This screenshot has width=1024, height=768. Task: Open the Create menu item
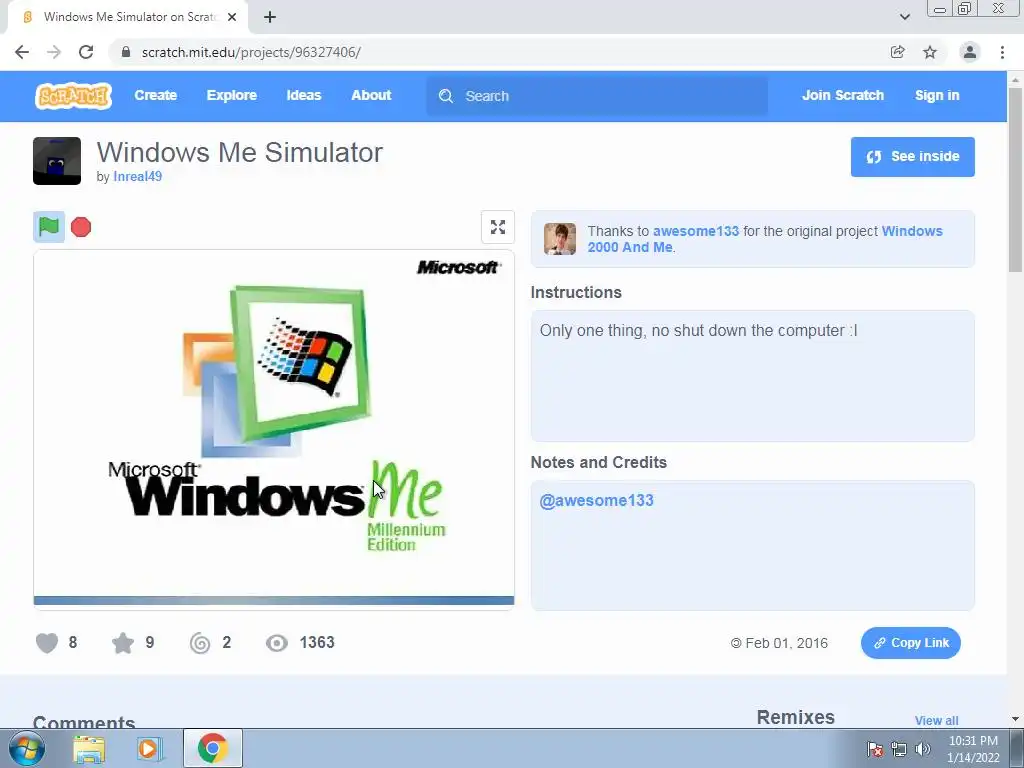[x=155, y=95]
